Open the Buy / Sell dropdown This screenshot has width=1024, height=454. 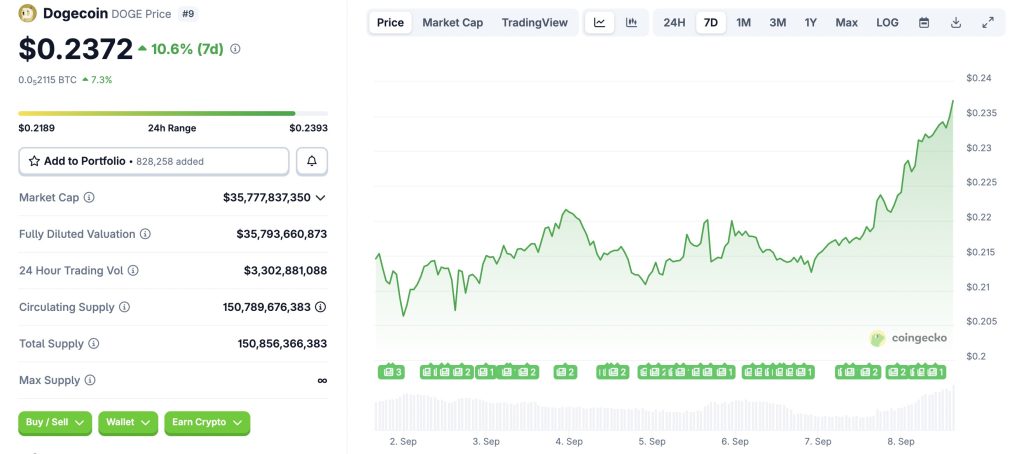point(55,422)
